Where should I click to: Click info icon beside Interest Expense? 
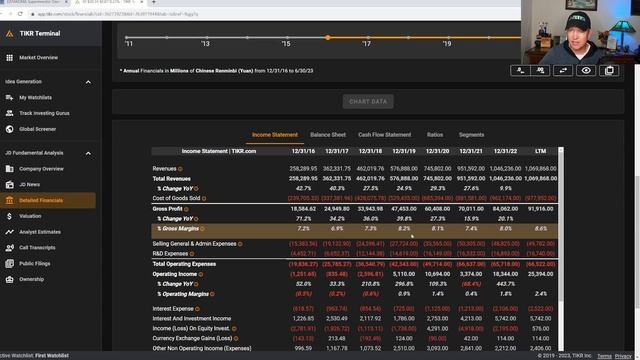pos(197,309)
